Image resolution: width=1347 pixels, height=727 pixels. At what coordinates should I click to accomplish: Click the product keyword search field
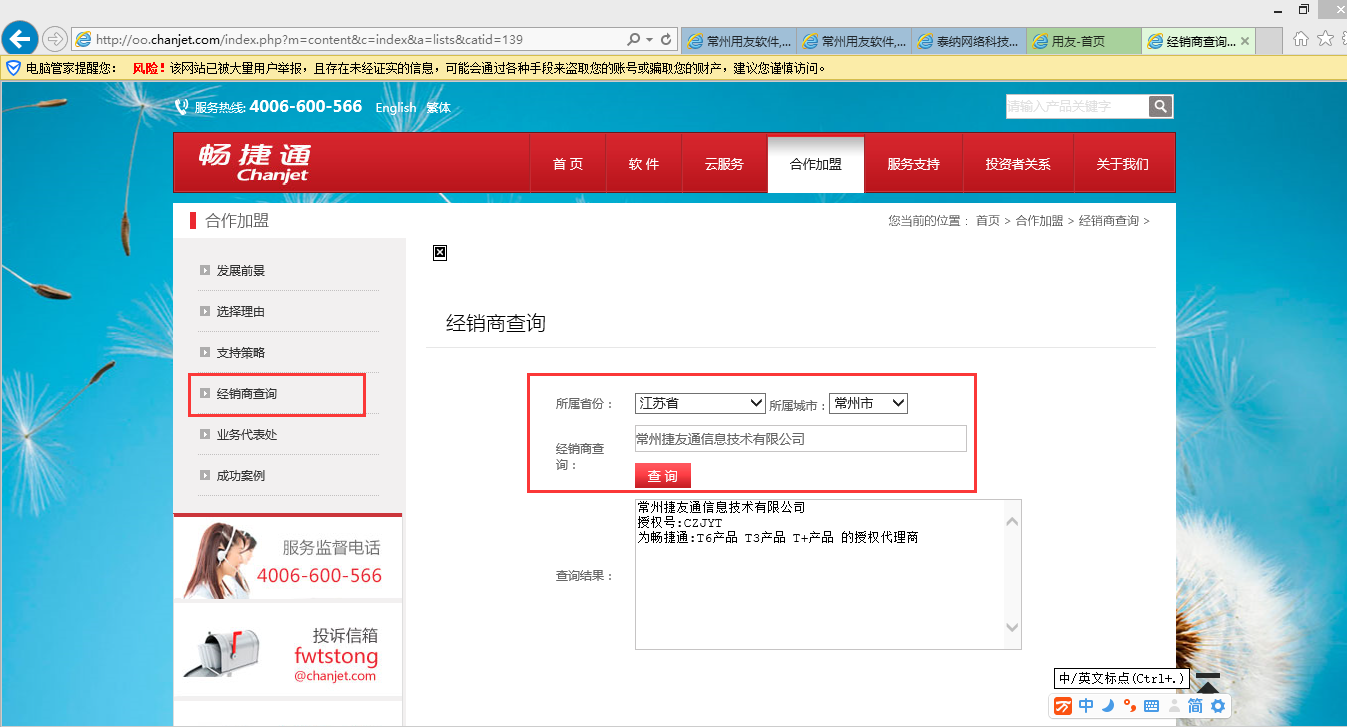click(x=1077, y=106)
